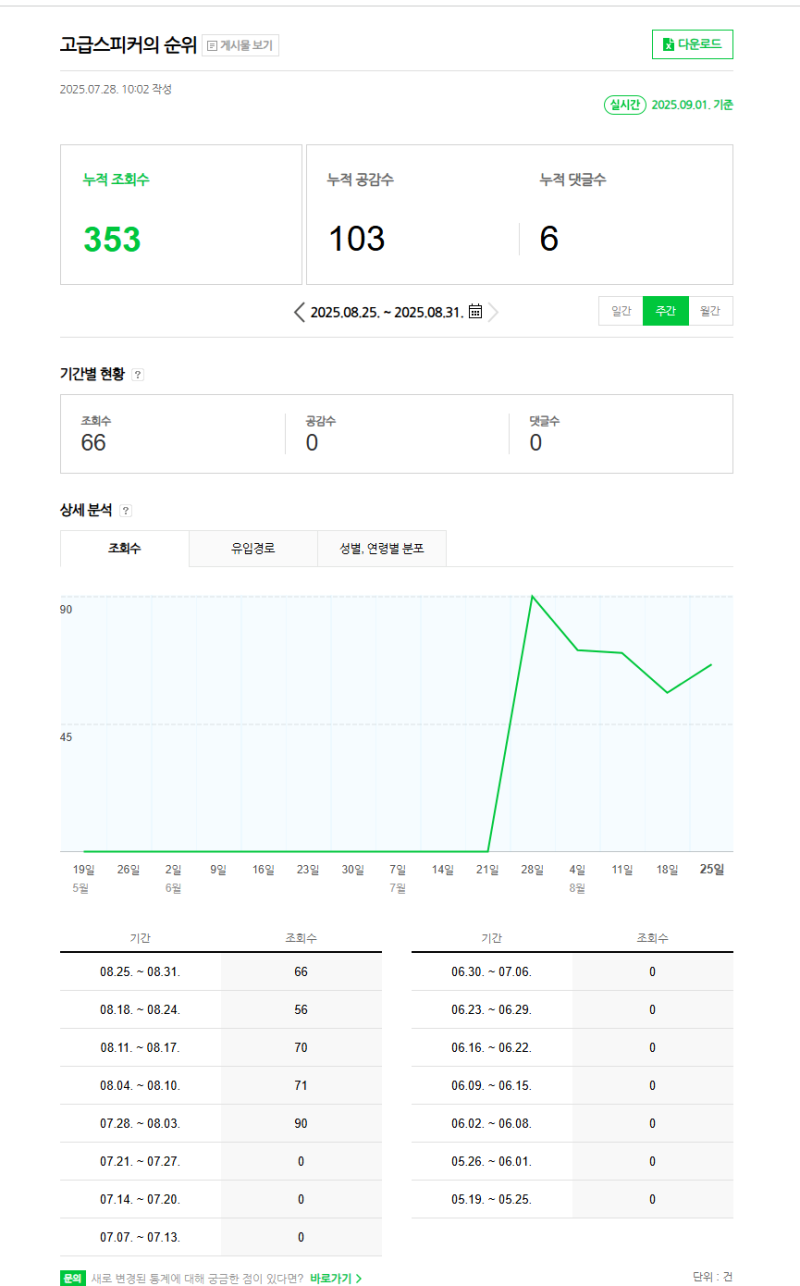Click view count cell 70
Screen dimensions: 800x1286
click(x=301, y=1048)
